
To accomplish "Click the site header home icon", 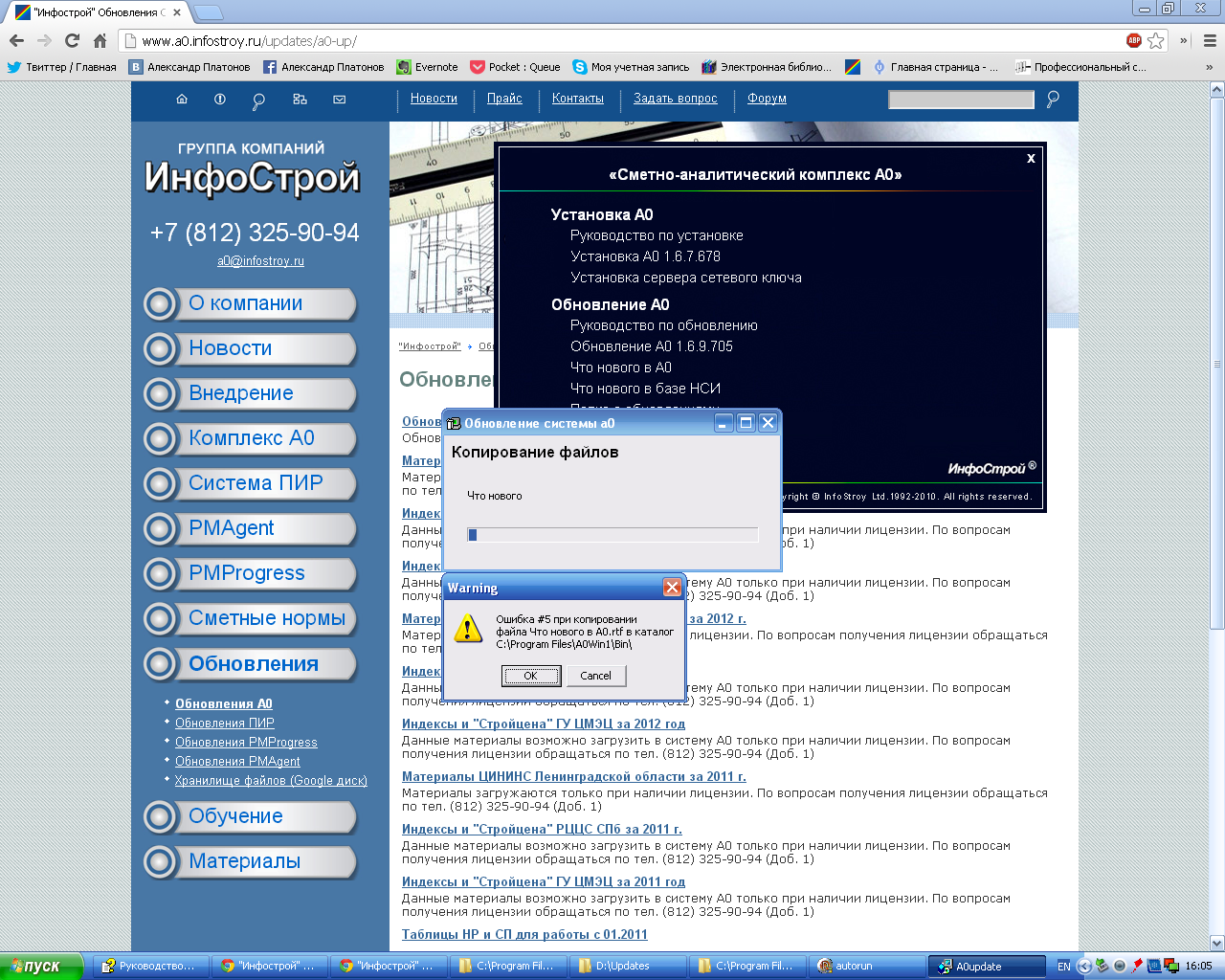I will [x=182, y=100].
